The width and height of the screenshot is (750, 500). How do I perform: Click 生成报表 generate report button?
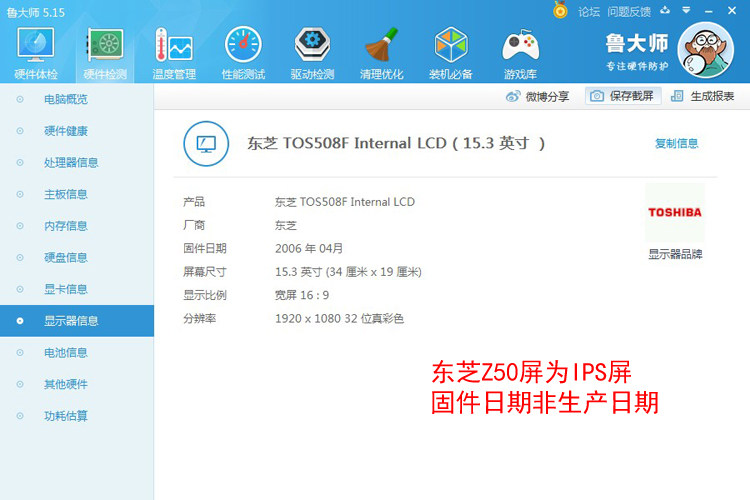pyautogui.click(x=703, y=96)
